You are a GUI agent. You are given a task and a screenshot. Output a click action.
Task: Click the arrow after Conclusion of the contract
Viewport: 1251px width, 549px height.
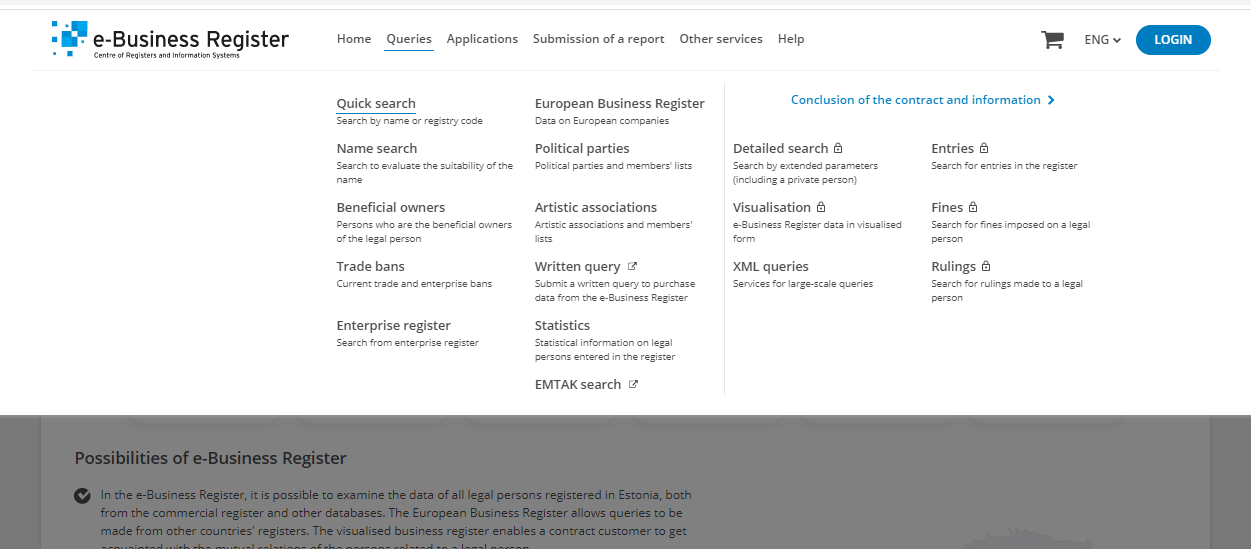1051,100
